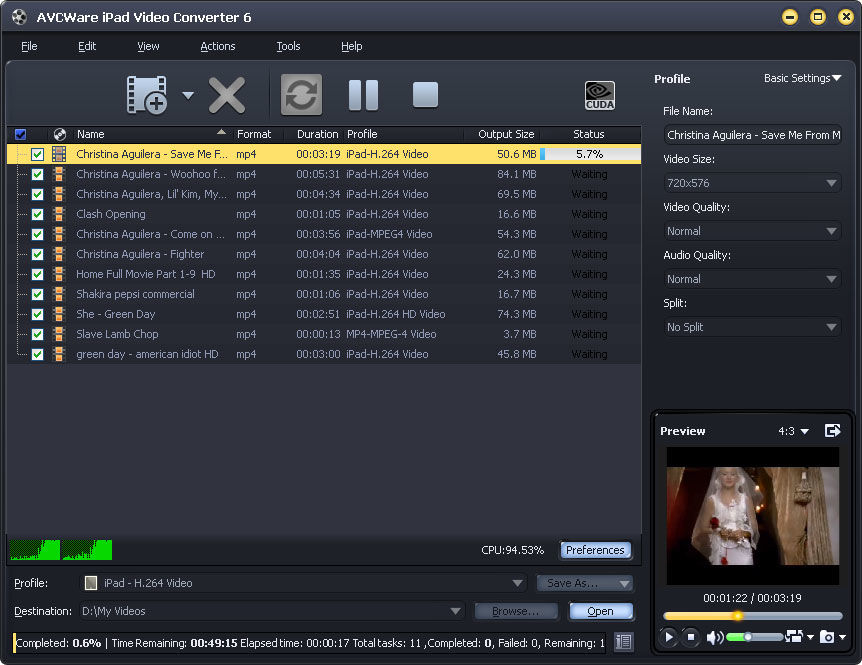Uncheck the Slave Lamb Chop checkbox

[37, 334]
